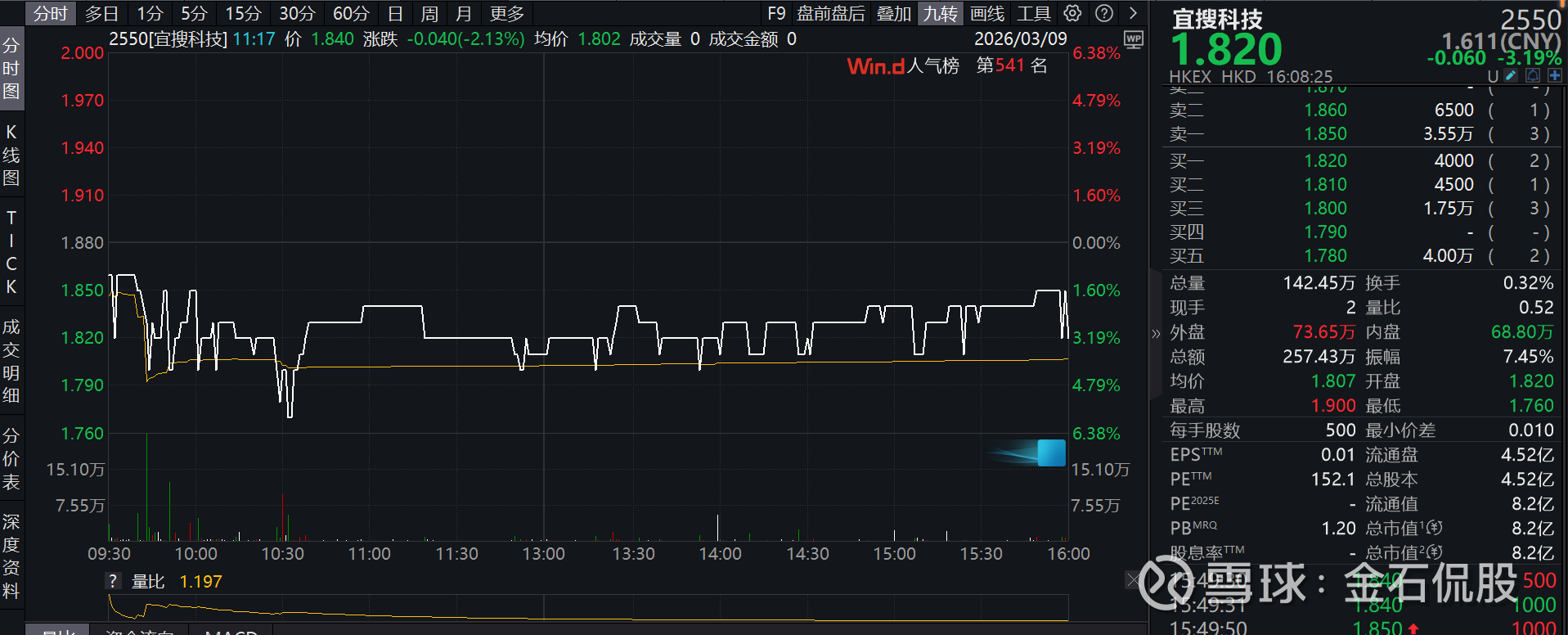Select the MACD indicator tab at bottom
Image resolution: width=1568 pixels, height=635 pixels.
tap(231, 631)
